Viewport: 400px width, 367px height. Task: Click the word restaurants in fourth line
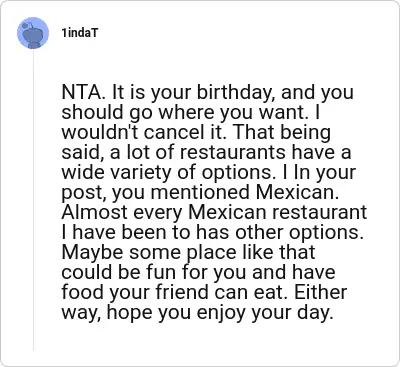pos(233,152)
